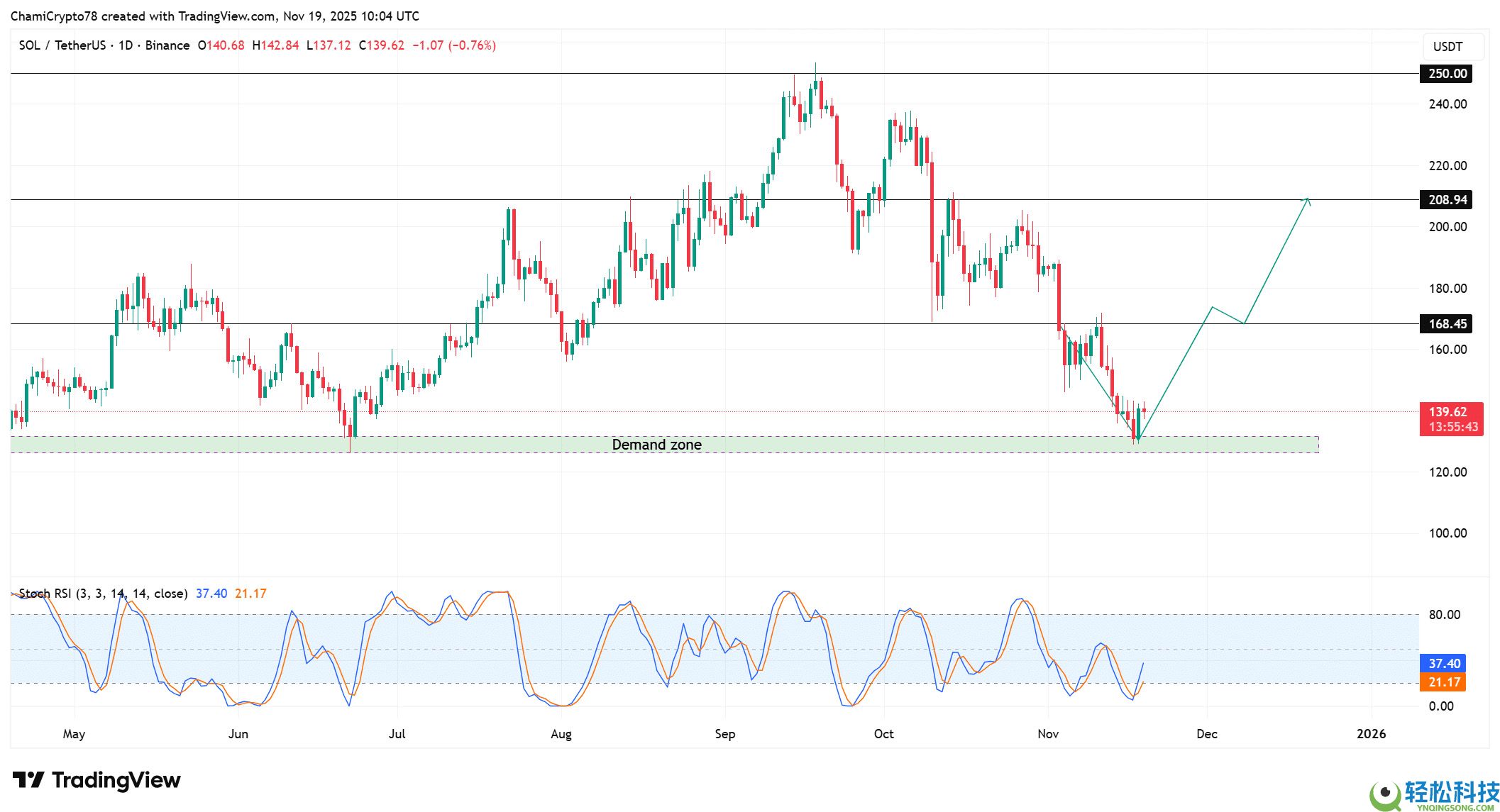This screenshot has height=812, width=1500.
Task: Click the blue 37.40 Stoch RSI label
Action: tap(1444, 664)
